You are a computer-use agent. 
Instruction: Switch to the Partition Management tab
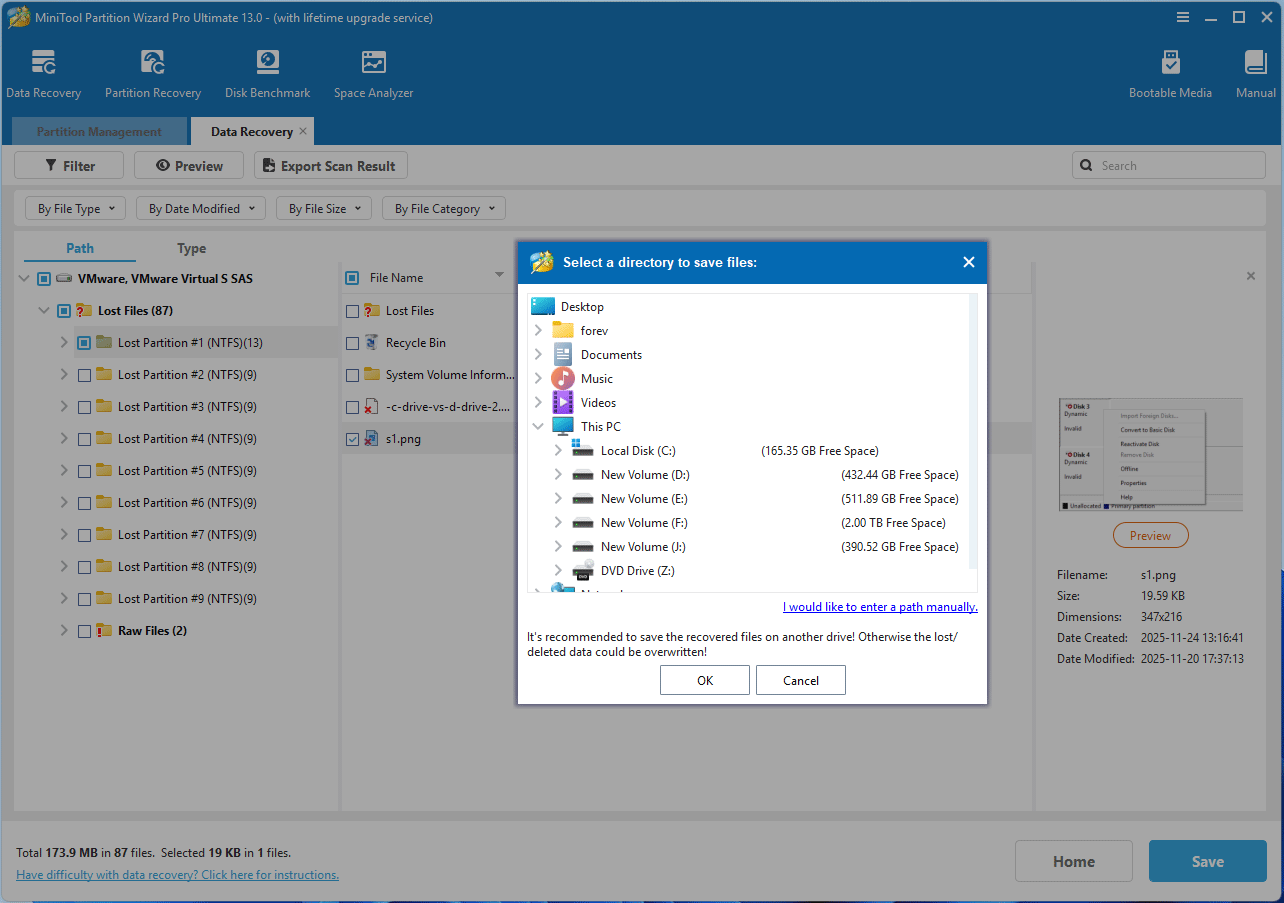click(x=98, y=131)
